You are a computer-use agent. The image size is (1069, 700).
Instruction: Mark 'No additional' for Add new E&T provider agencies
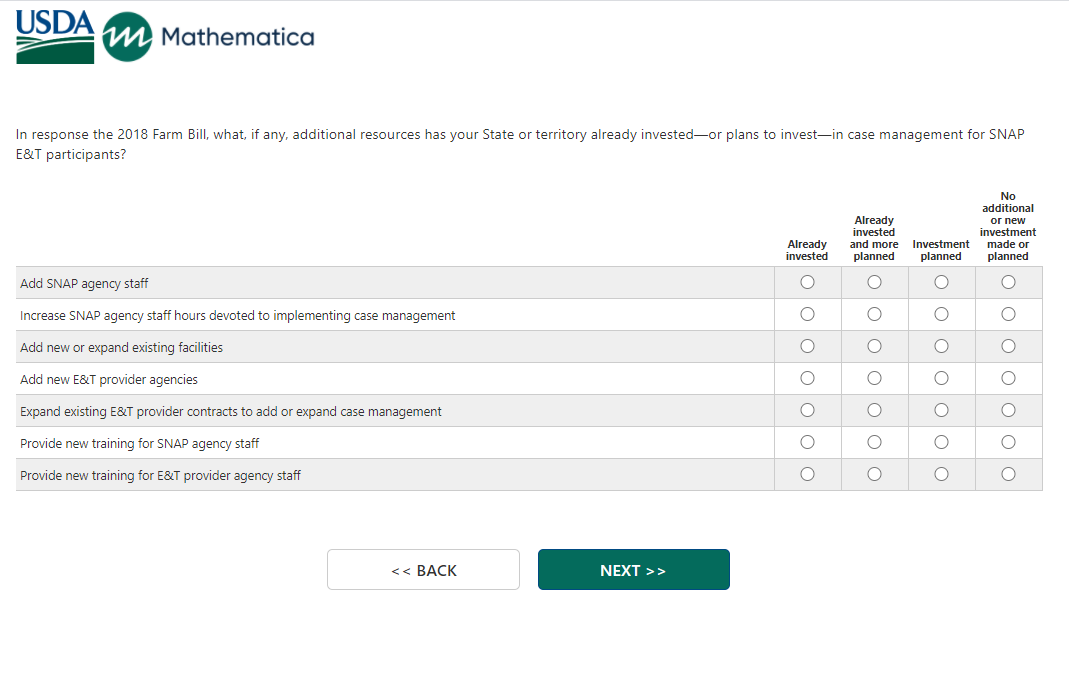coord(1008,379)
